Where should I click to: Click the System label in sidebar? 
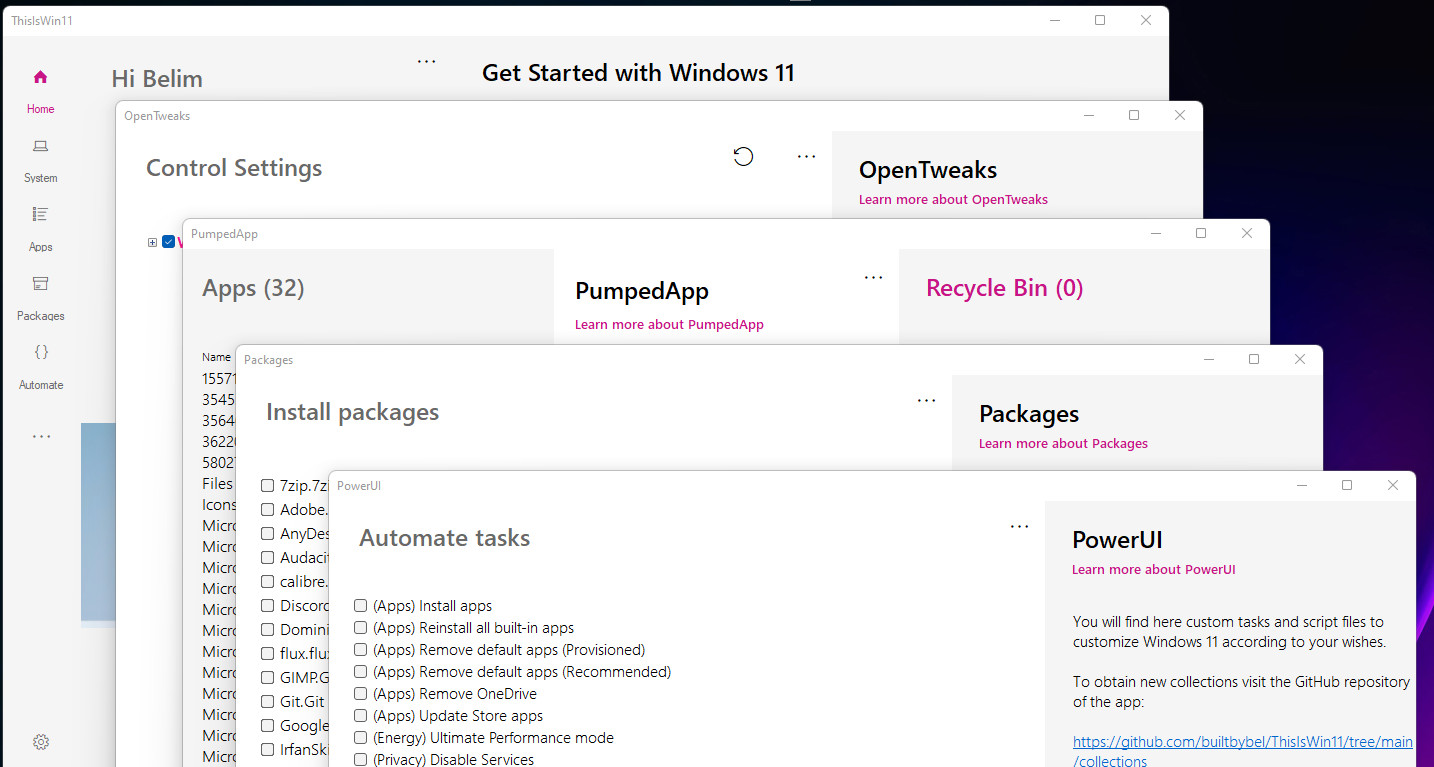click(x=41, y=178)
